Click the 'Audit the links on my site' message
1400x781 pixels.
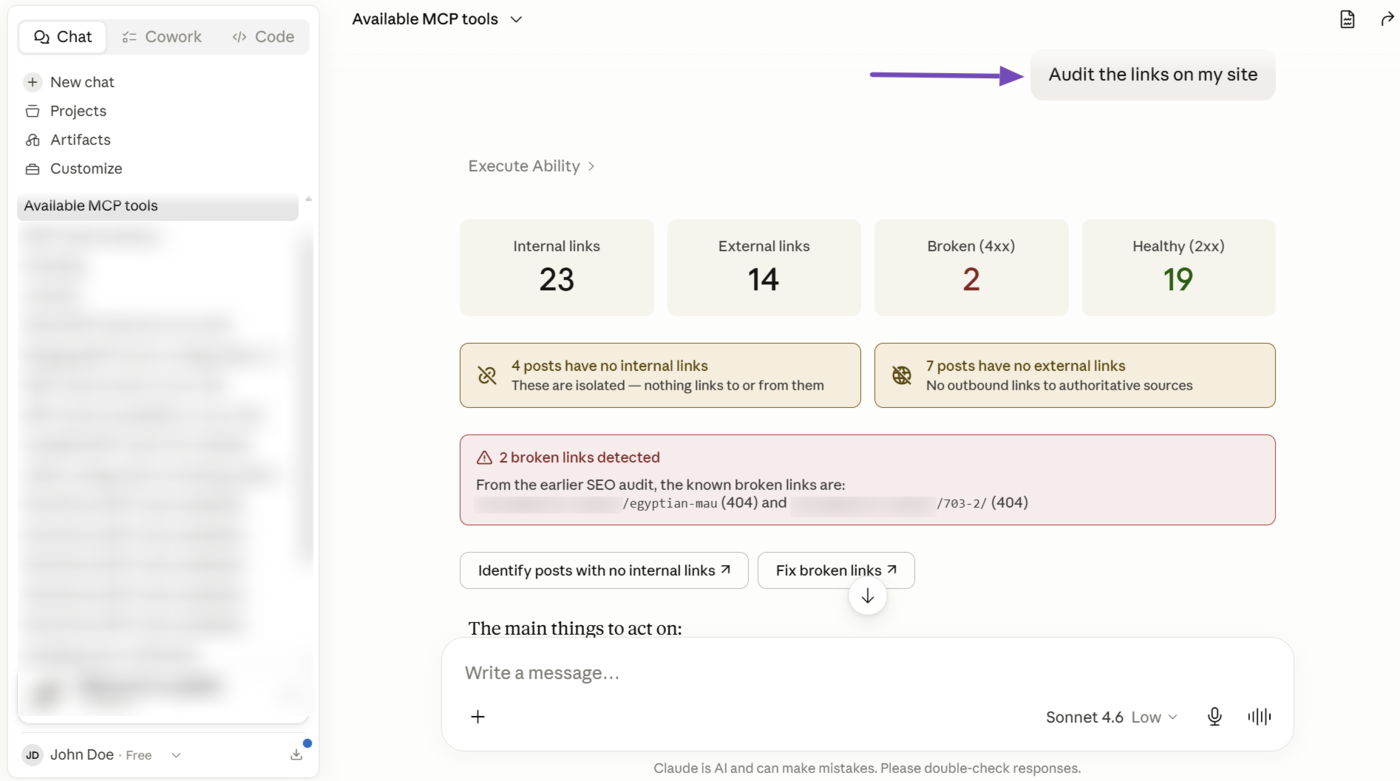(x=1153, y=75)
